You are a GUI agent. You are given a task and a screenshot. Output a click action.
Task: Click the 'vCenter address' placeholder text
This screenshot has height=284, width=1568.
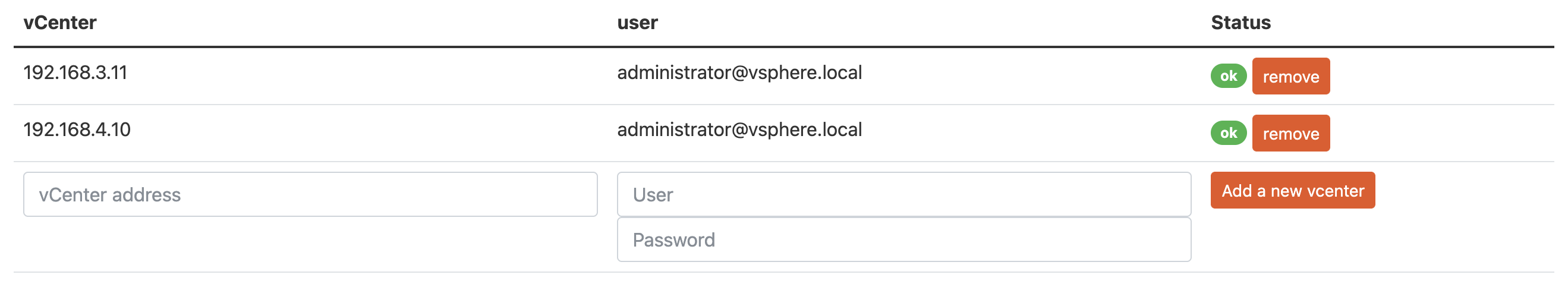[109, 195]
